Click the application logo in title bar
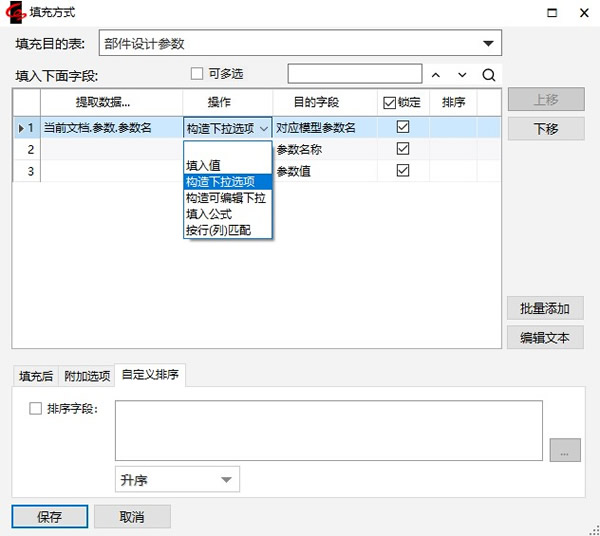The width and height of the screenshot is (600, 536). 16,12
